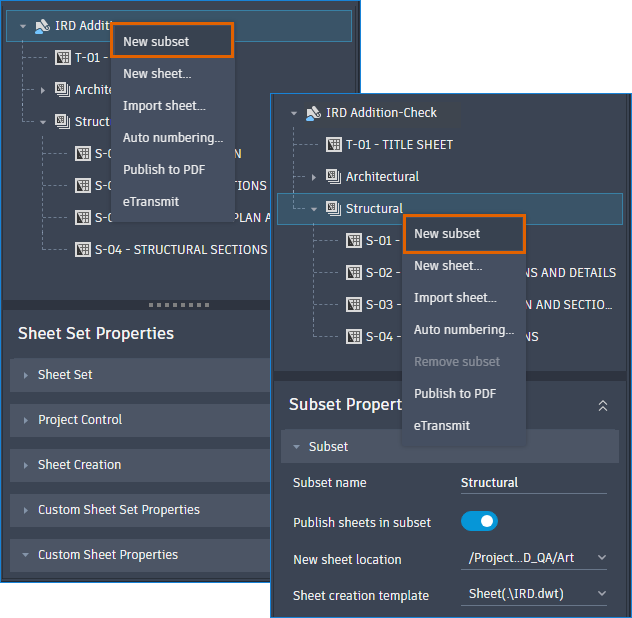This screenshot has height=618, width=632.
Task: Expand the Architectural subset in right tree
Action: [314, 177]
